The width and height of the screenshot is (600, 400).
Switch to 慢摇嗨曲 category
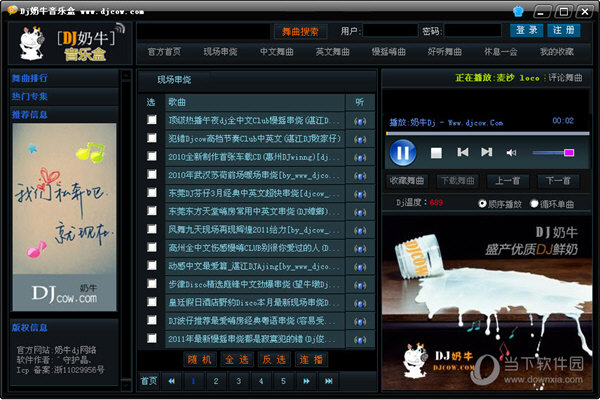coord(388,52)
